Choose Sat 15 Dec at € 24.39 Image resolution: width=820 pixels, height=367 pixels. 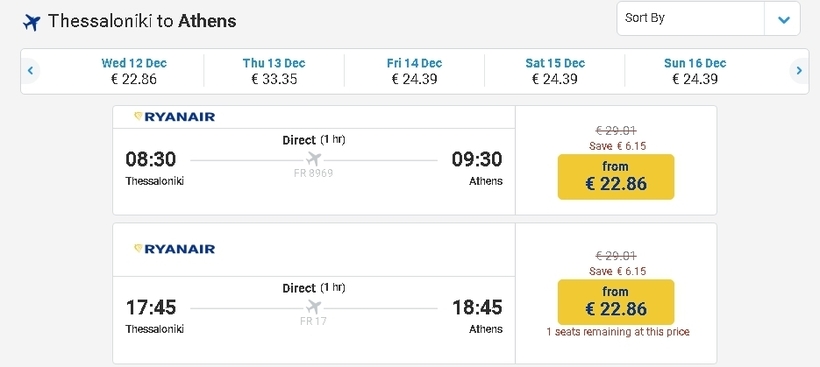tap(555, 71)
